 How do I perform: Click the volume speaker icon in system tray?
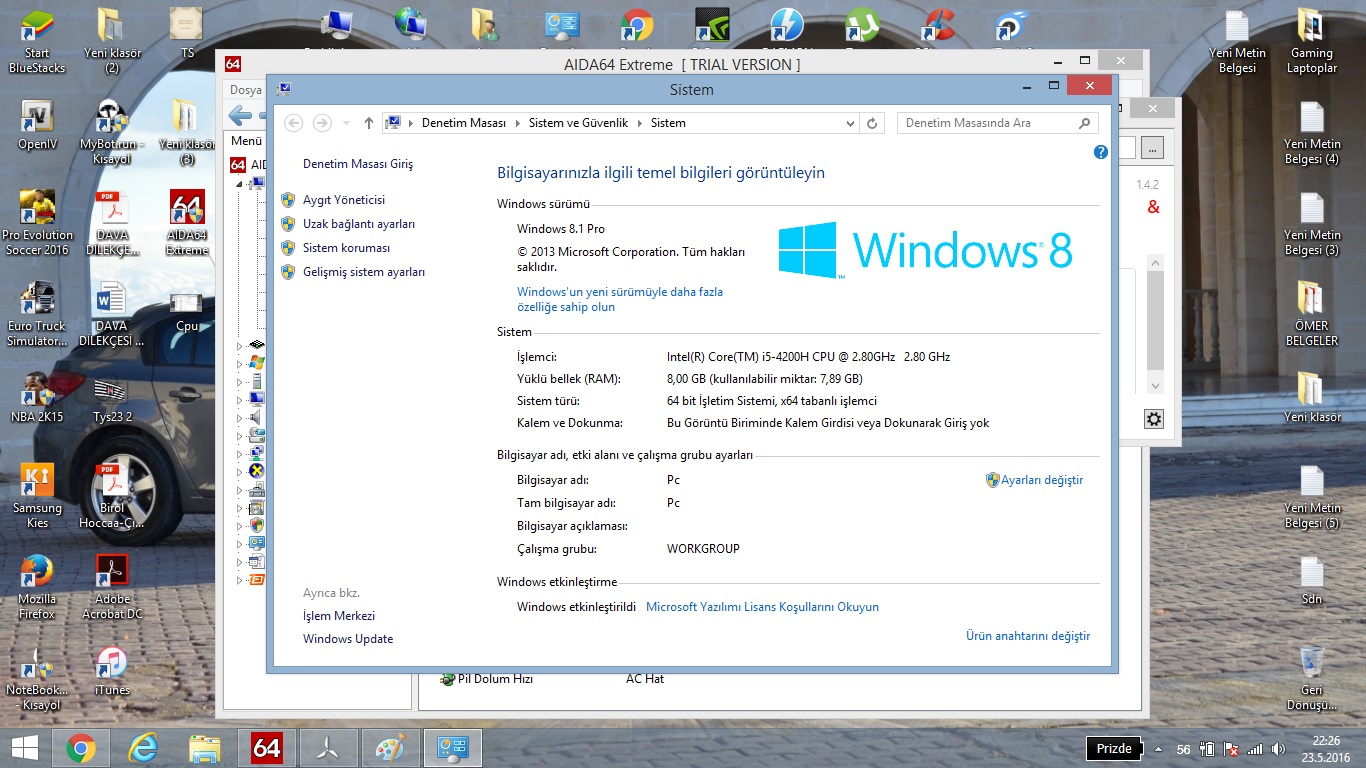pos(1278,749)
